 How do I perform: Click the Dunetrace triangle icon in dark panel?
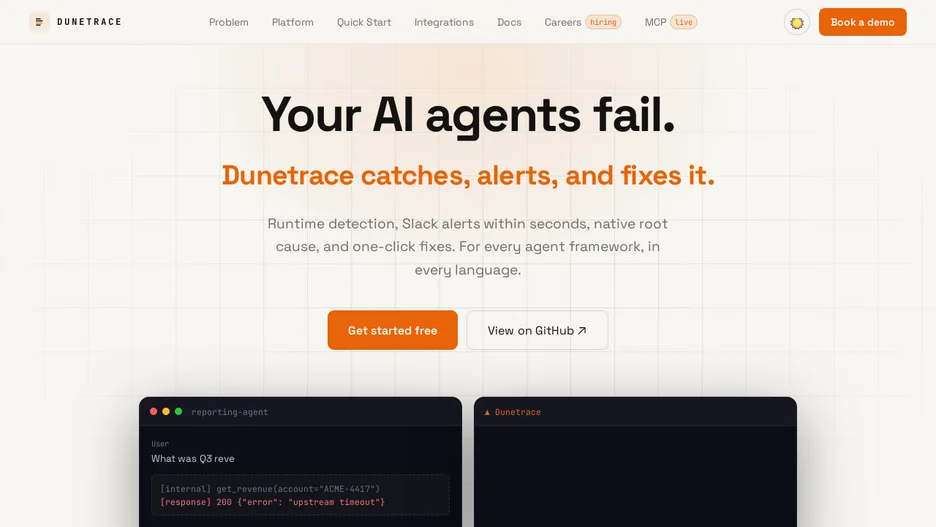pos(487,412)
